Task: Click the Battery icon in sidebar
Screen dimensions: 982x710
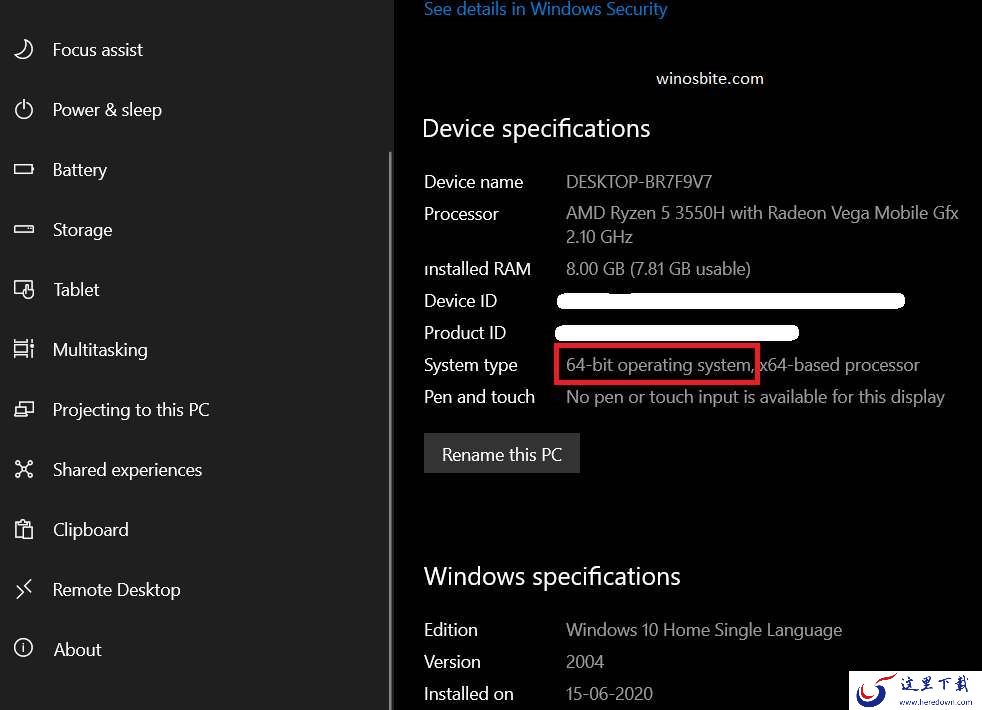Action: click(24, 169)
